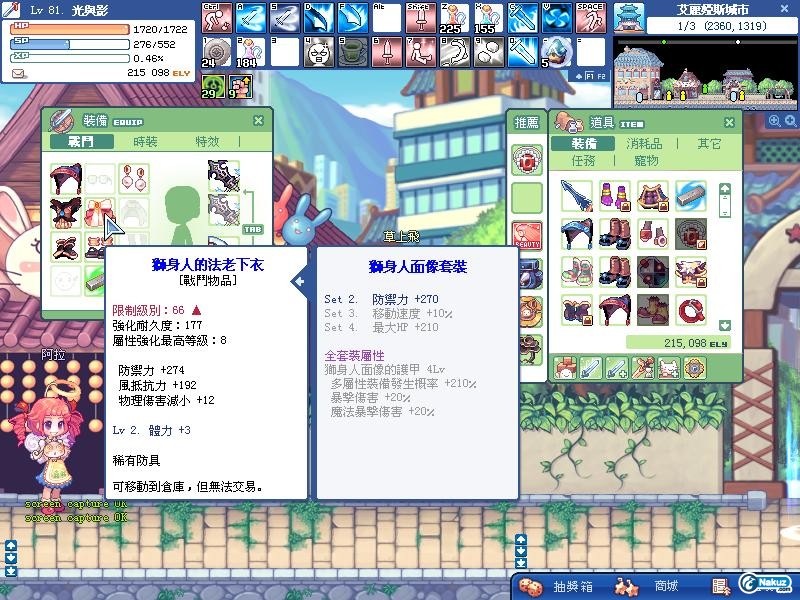
Task: Open the 商城 shop button
Action: tap(666, 586)
